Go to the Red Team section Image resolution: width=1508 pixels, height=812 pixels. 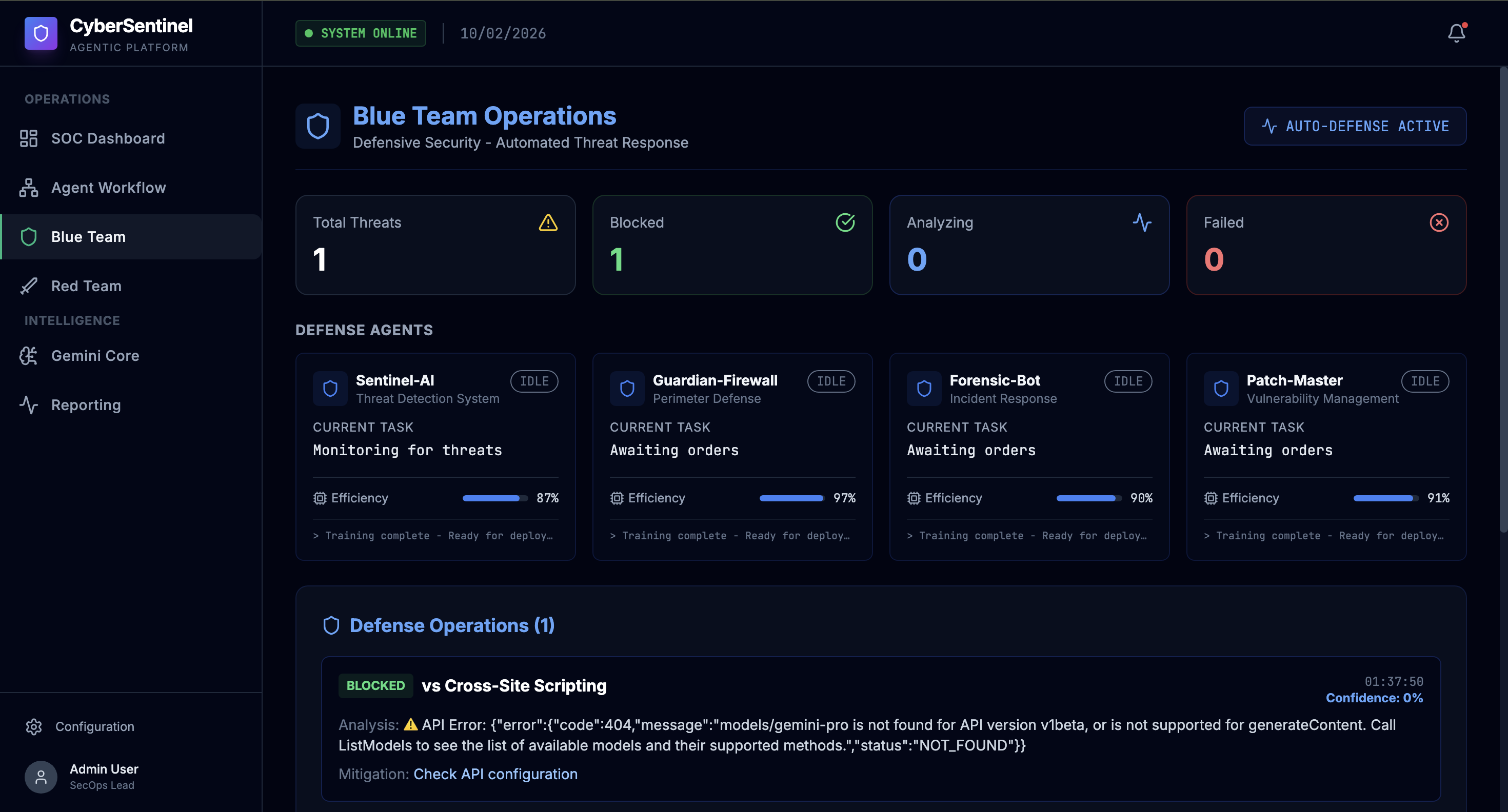86,286
